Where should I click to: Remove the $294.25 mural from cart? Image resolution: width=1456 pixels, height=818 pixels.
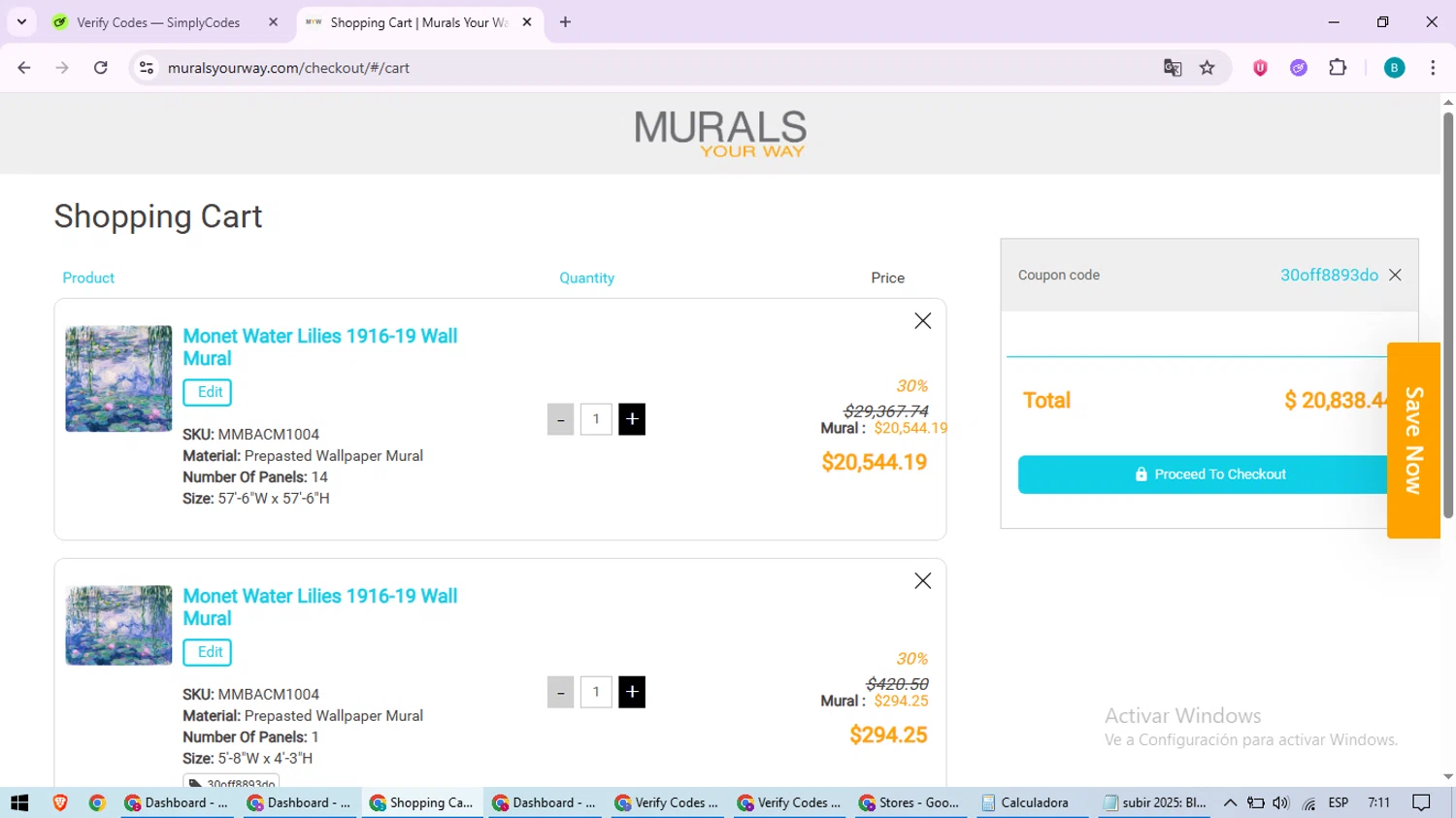pyautogui.click(x=922, y=581)
